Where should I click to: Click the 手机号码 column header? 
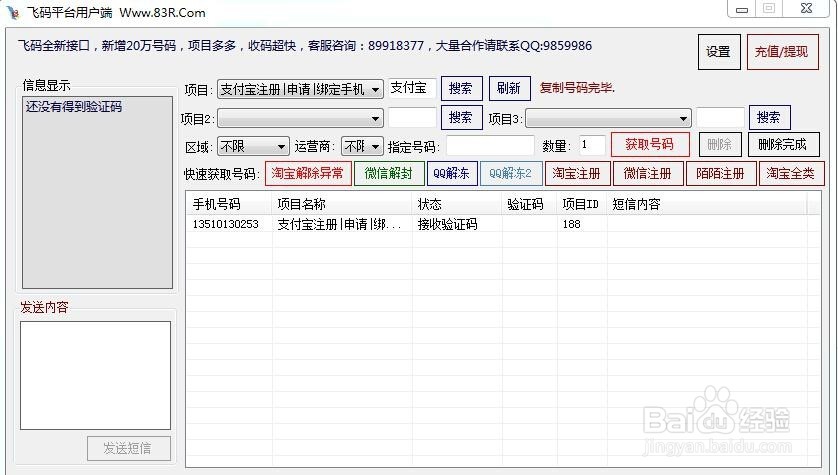pyautogui.click(x=229, y=204)
